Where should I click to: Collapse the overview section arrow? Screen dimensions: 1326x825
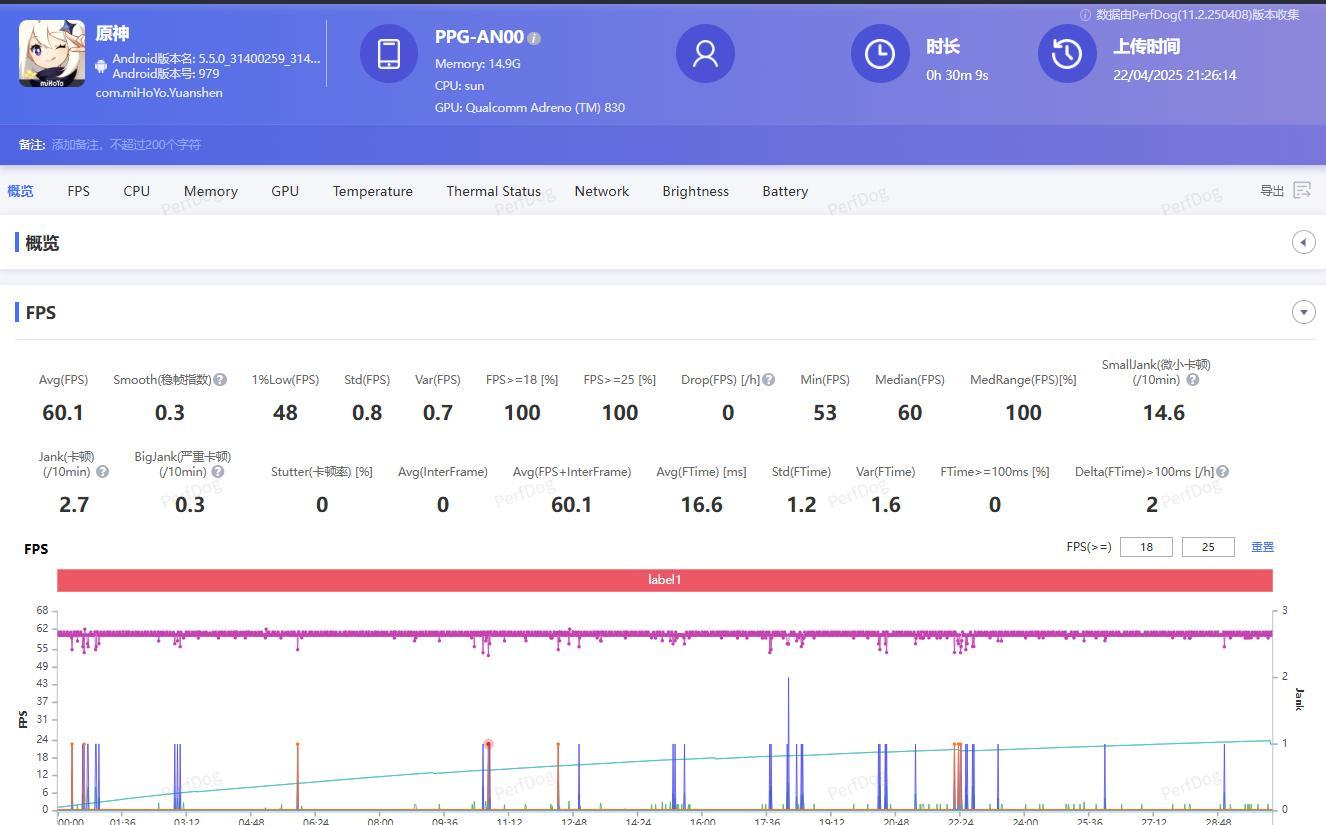(x=1303, y=242)
